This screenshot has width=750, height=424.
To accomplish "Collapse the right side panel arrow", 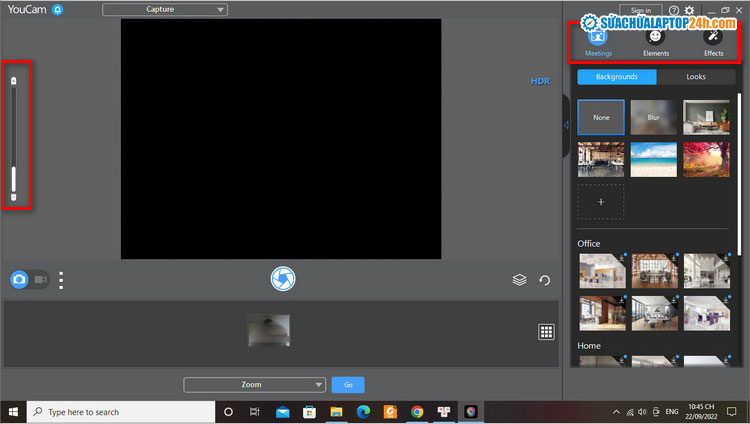I will (x=567, y=124).
